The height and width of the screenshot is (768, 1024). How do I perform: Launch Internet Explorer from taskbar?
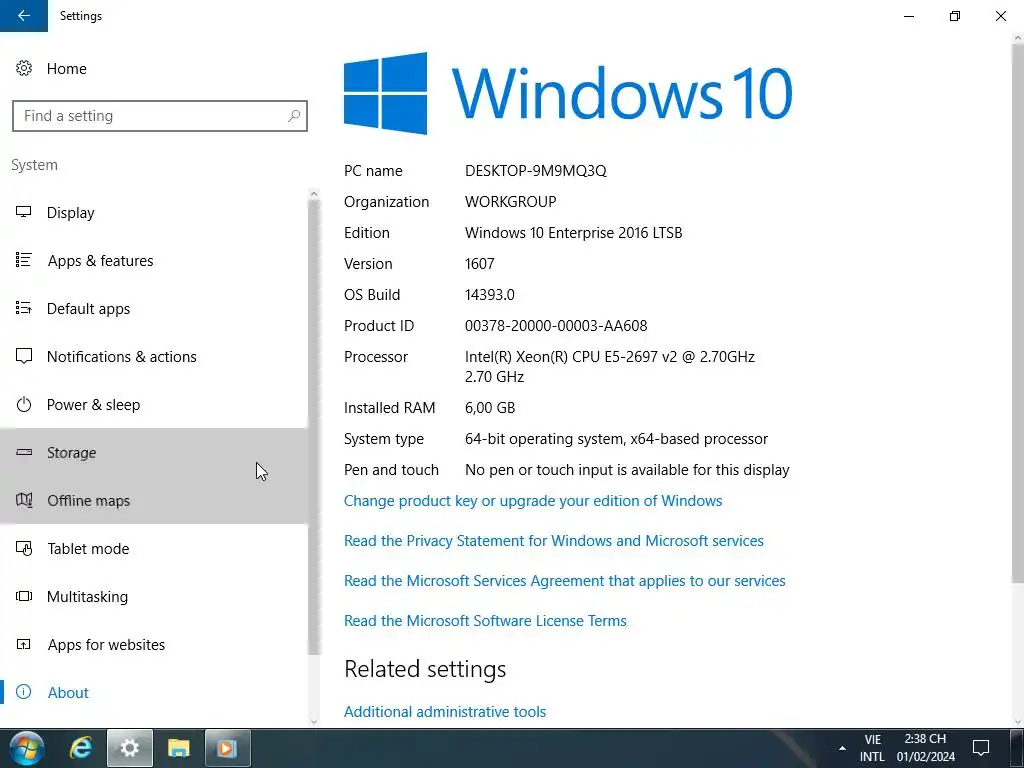tap(80, 748)
